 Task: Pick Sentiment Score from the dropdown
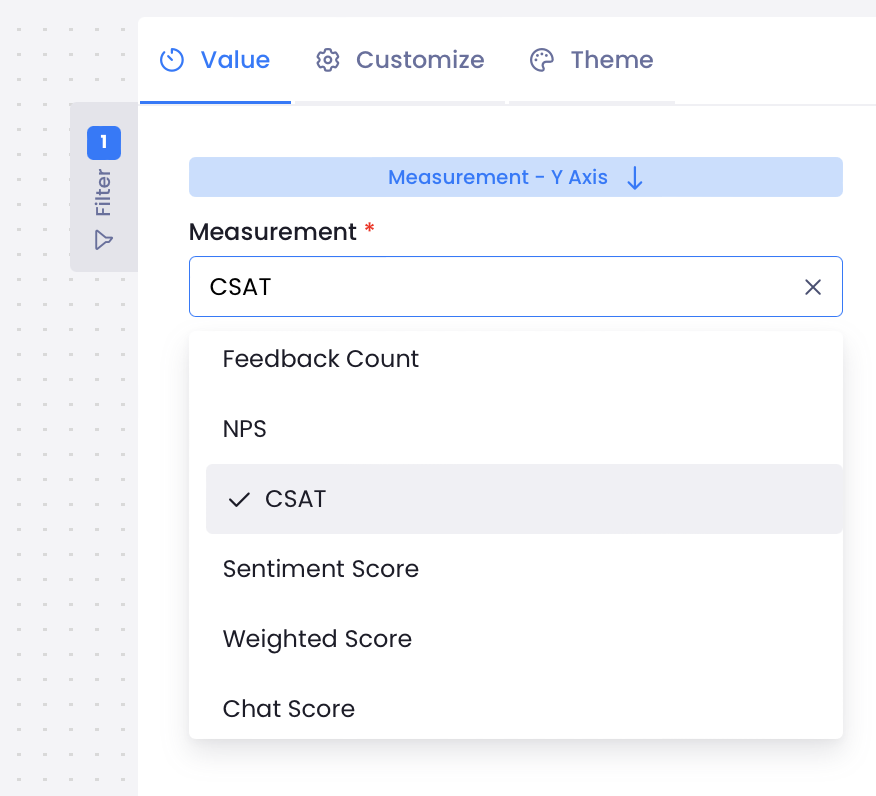(321, 569)
